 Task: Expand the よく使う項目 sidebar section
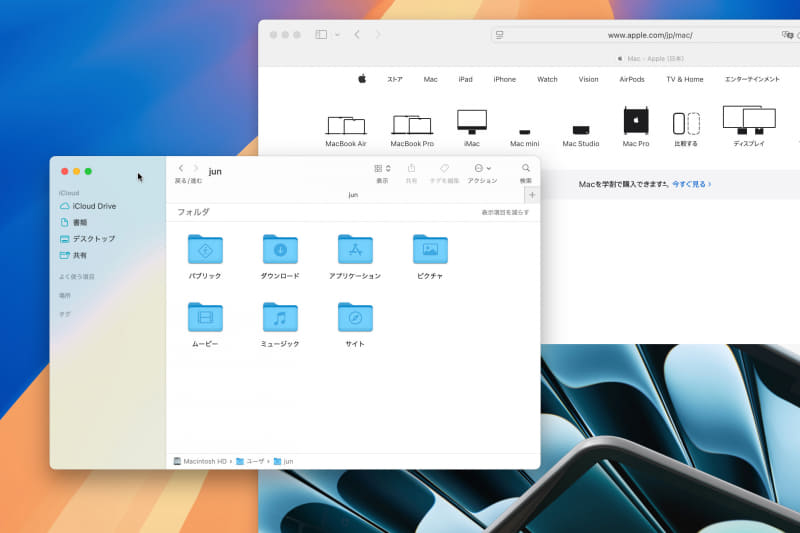click(x=77, y=276)
